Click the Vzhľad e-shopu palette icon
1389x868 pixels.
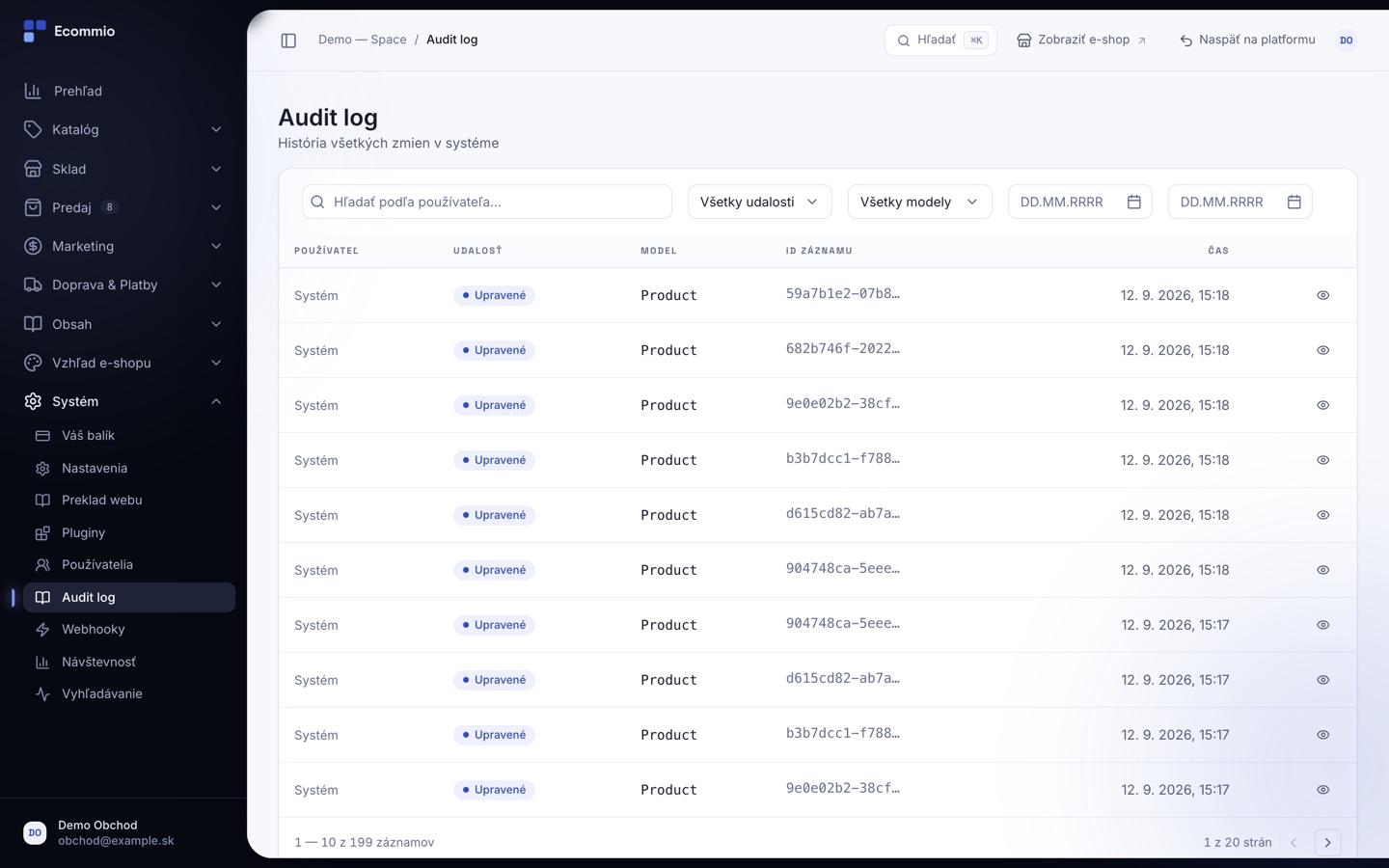[x=33, y=363]
